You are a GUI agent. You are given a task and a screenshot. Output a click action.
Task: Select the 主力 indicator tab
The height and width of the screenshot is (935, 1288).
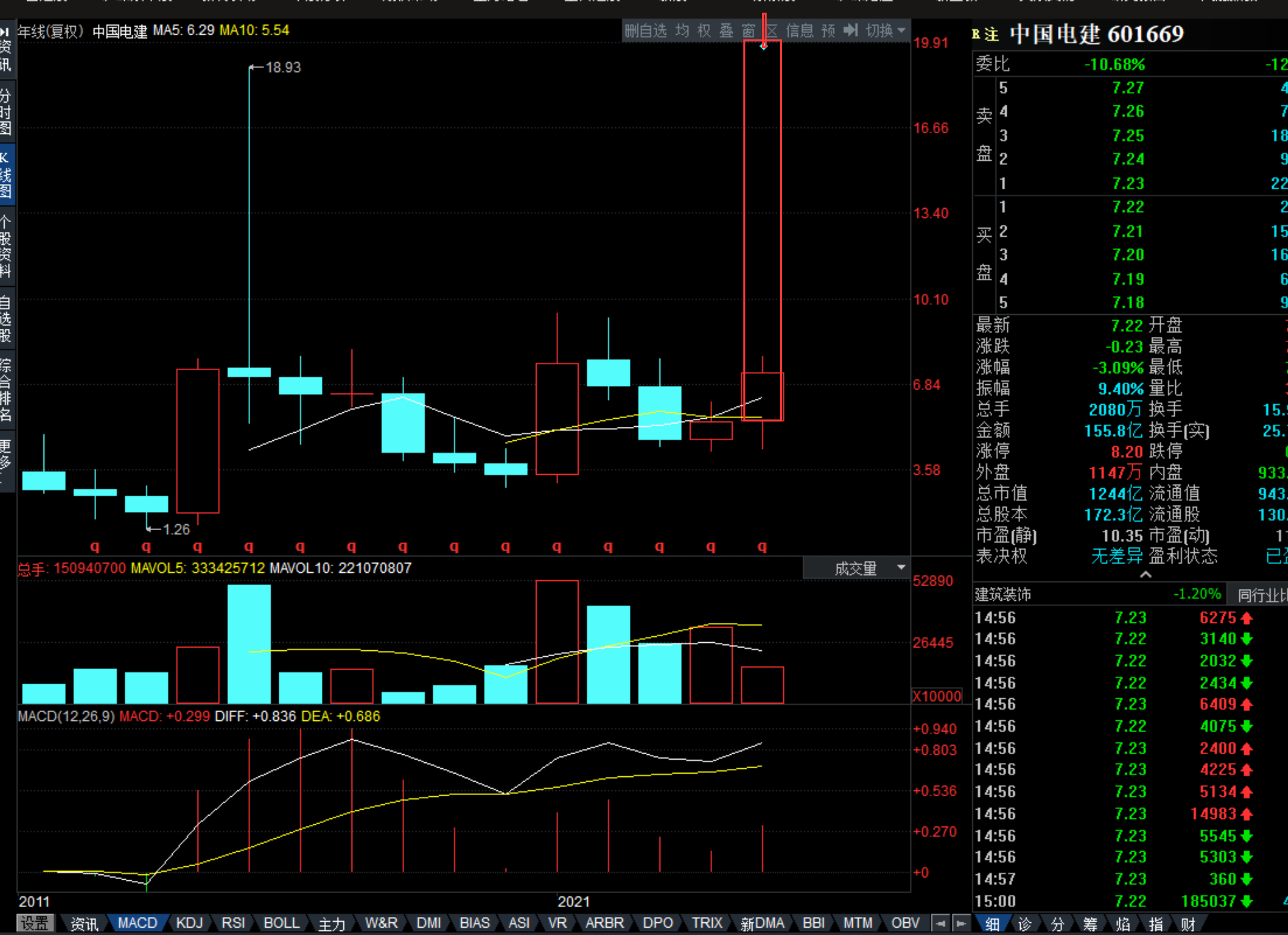click(x=332, y=924)
